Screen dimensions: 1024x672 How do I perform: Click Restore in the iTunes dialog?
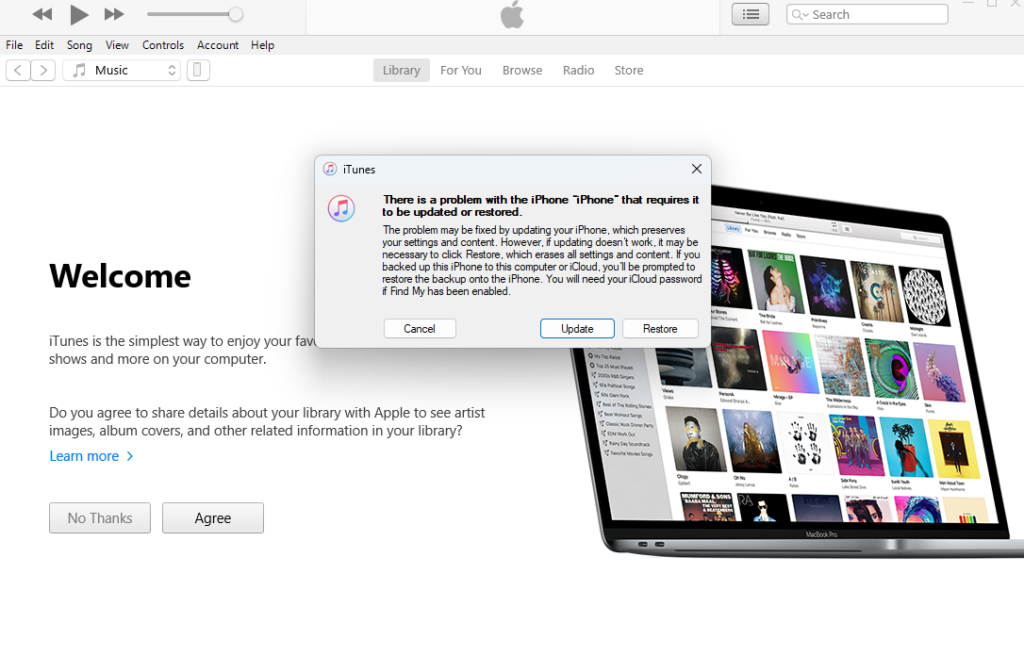660,328
